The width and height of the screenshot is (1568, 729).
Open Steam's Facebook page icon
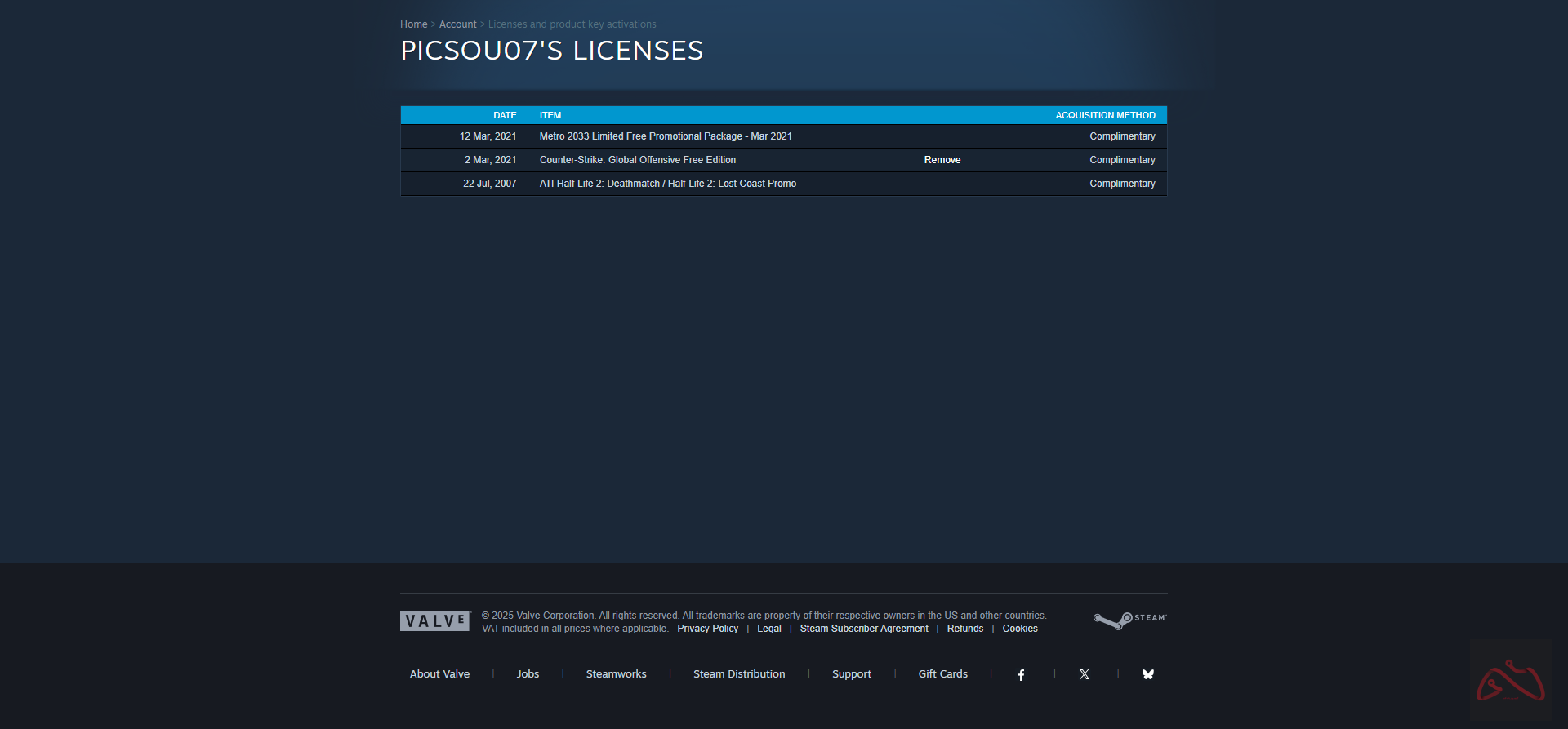(x=1021, y=674)
